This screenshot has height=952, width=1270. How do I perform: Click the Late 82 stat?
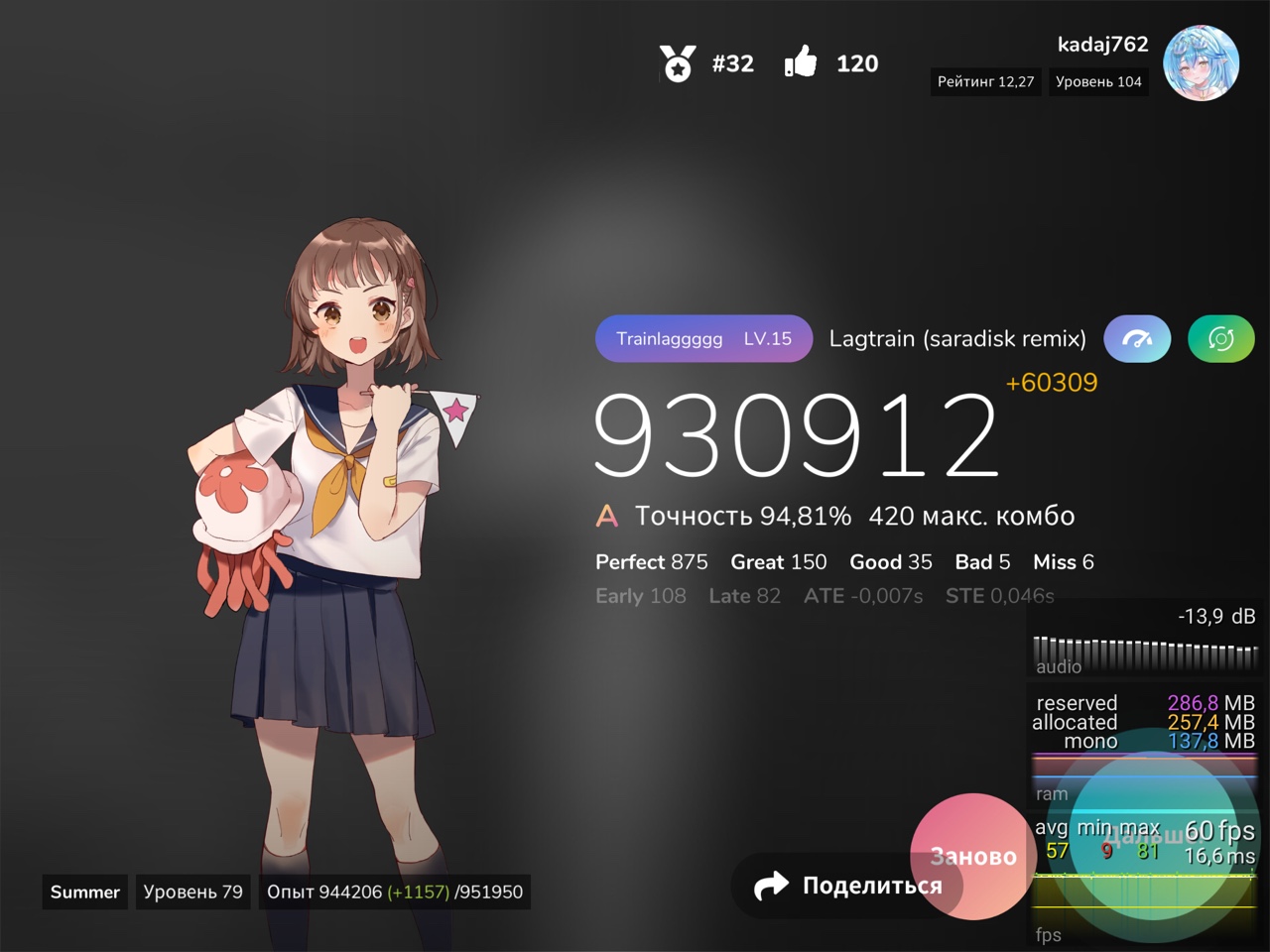pos(745,596)
